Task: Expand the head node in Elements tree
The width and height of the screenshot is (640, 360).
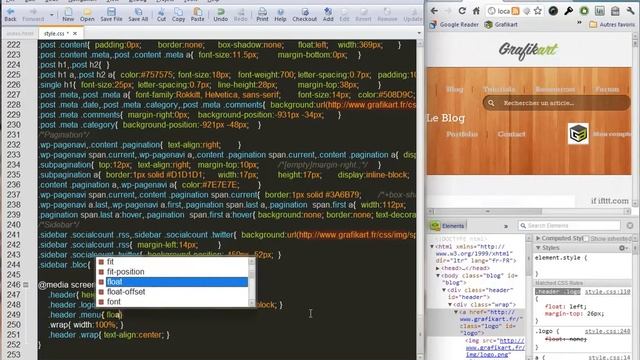Action: (438, 268)
